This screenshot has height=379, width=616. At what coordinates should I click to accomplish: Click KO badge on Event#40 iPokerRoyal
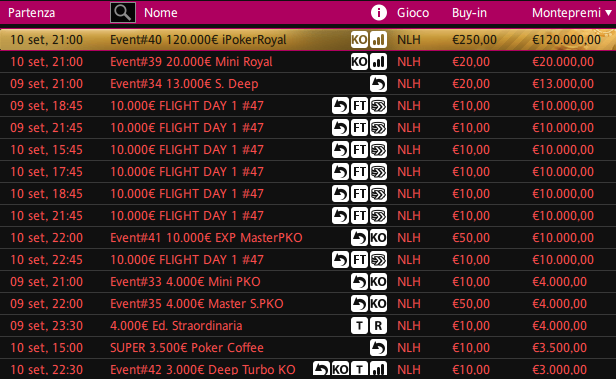(x=359, y=40)
